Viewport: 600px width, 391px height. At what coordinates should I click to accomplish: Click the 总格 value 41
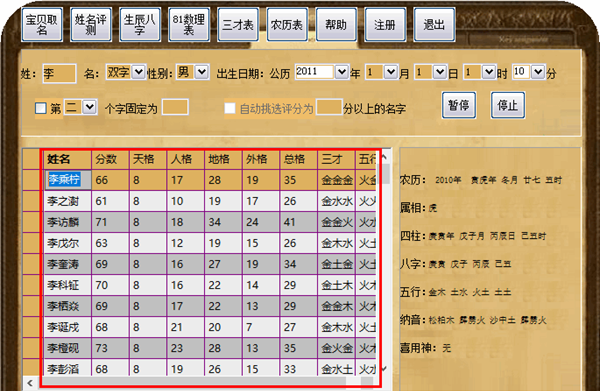298,222
